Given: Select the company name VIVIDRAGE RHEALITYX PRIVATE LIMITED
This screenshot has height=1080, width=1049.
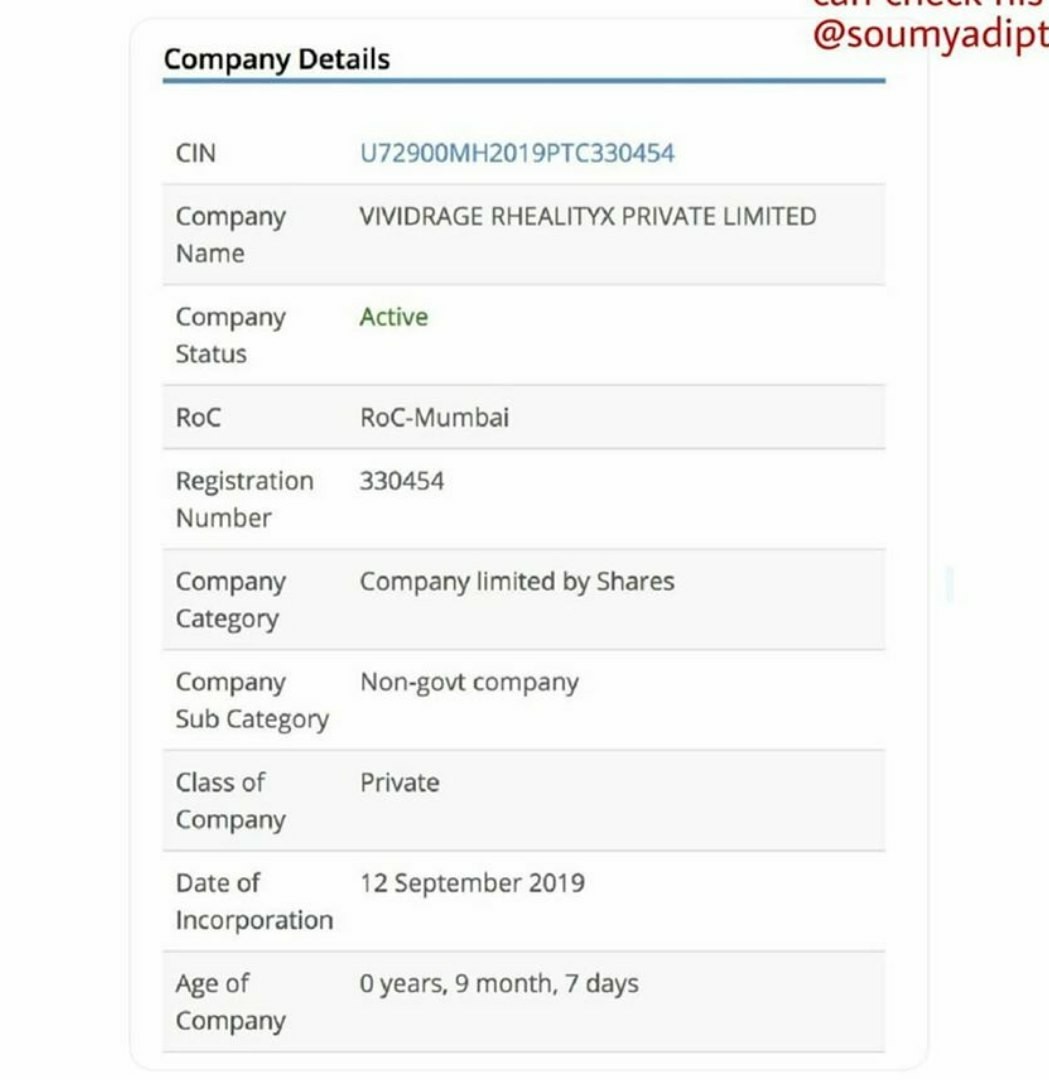Looking at the screenshot, I should (588, 216).
